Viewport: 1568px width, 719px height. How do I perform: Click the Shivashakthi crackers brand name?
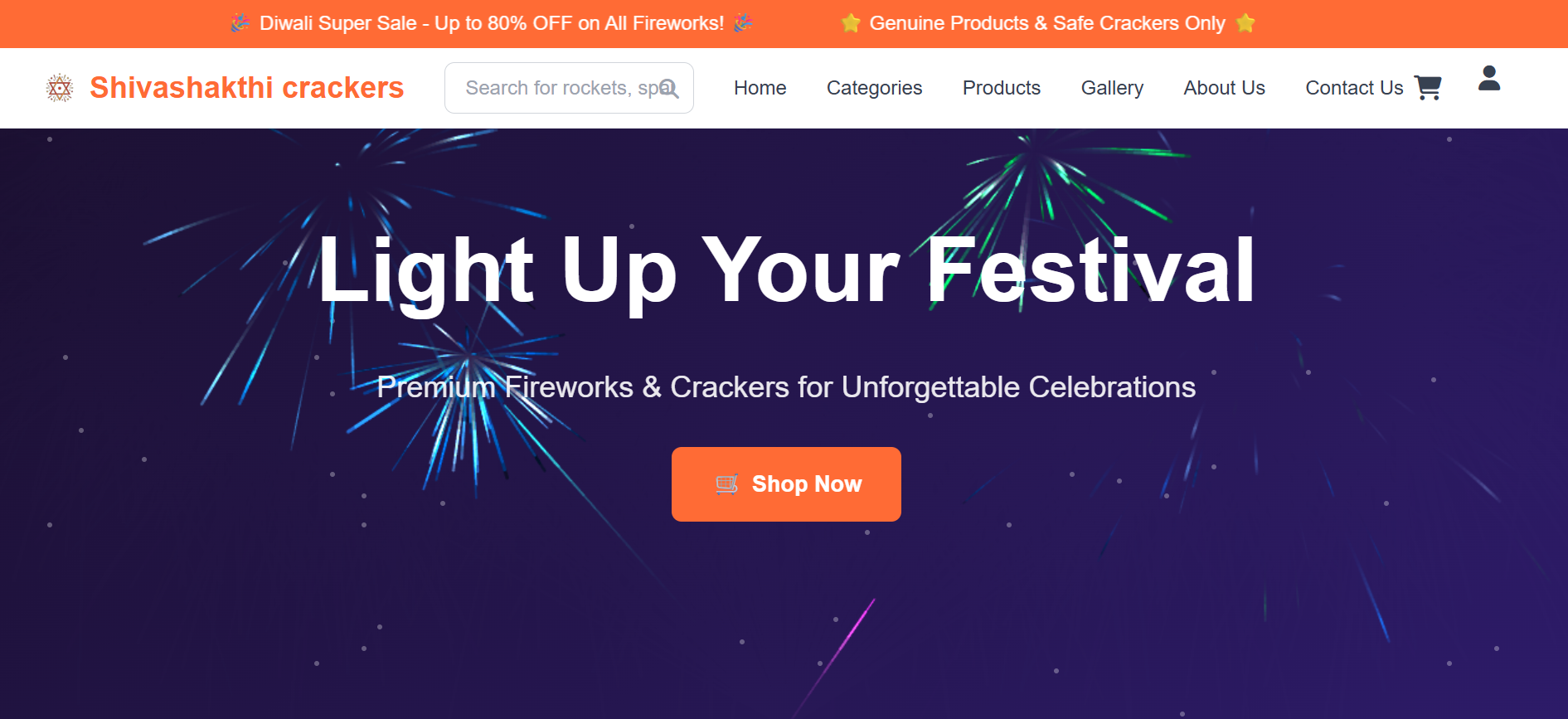click(x=246, y=88)
